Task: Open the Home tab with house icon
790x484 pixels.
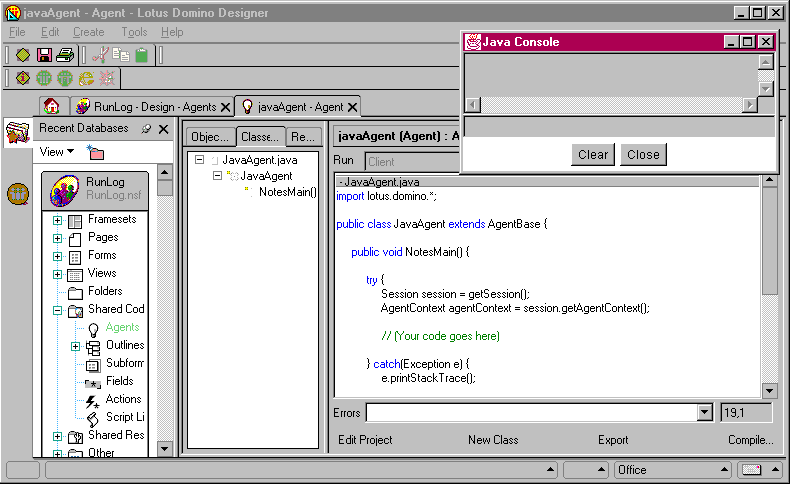Action: coord(51,106)
